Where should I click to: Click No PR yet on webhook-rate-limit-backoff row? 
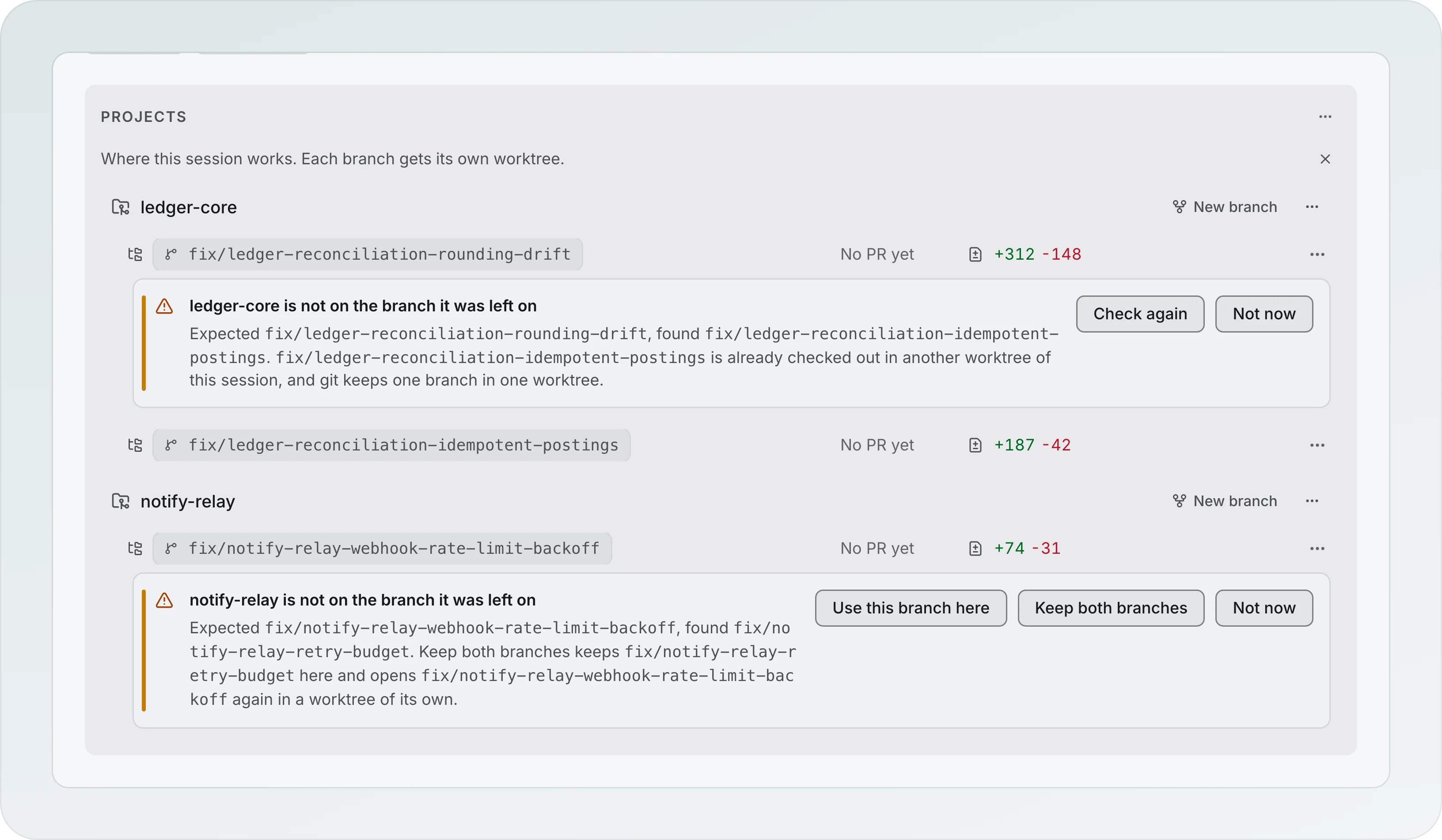click(877, 548)
